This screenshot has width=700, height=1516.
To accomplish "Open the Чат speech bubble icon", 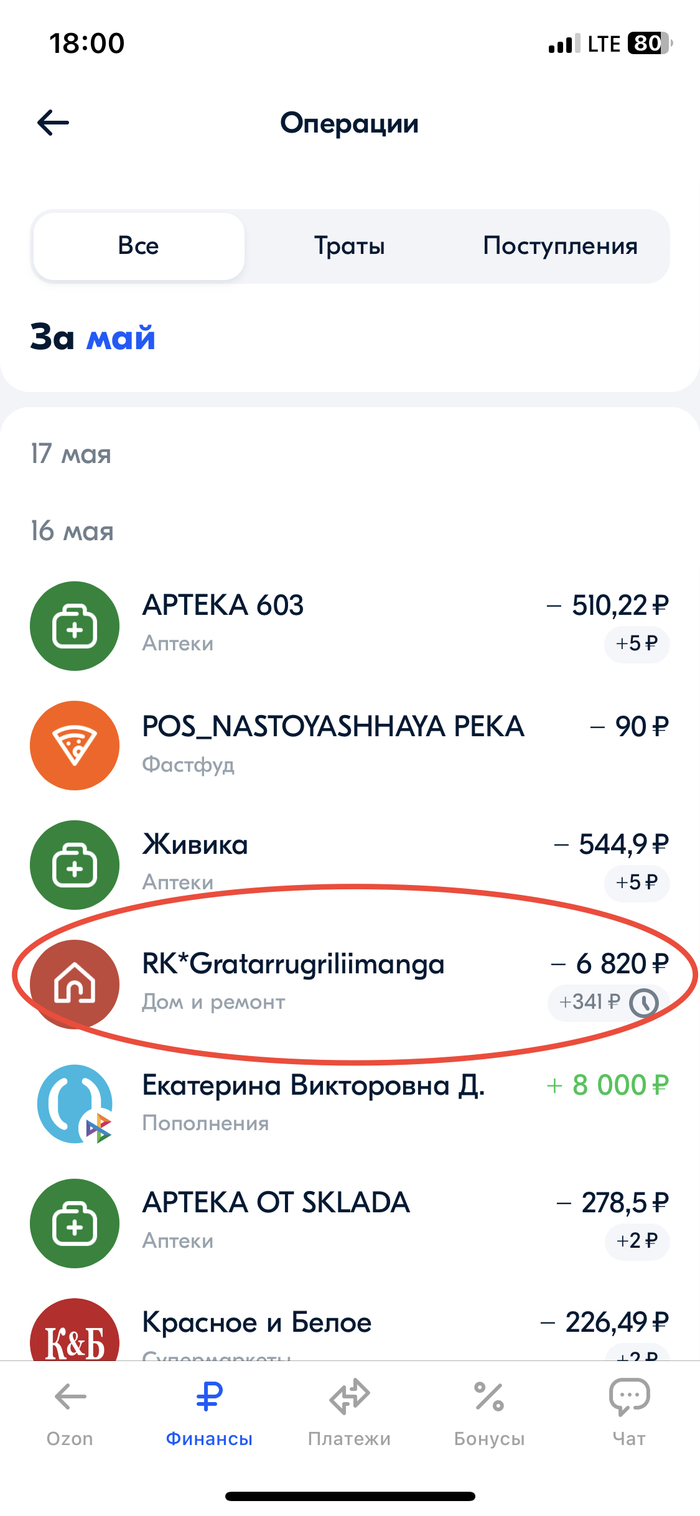I will click(x=629, y=1397).
